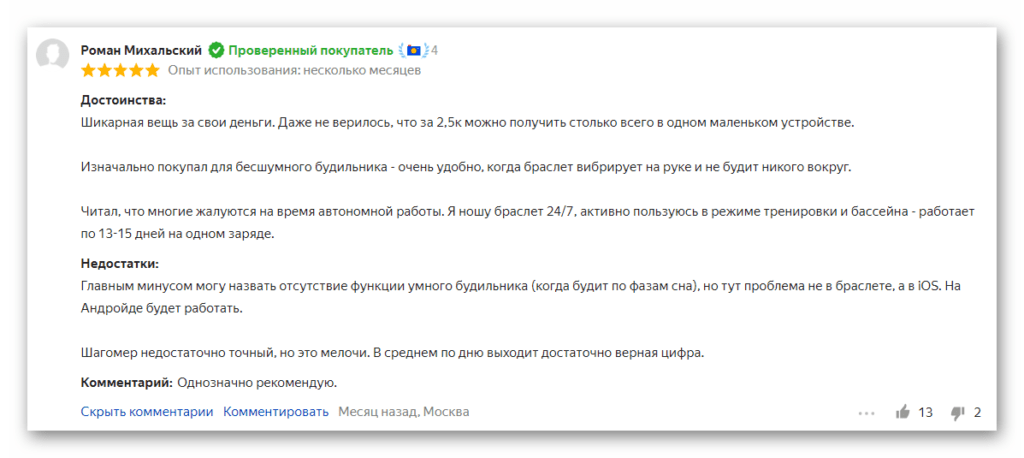Click line 'по 13-15 дней на одном заряде.'

pyautogui.click(x=177, y=235)
